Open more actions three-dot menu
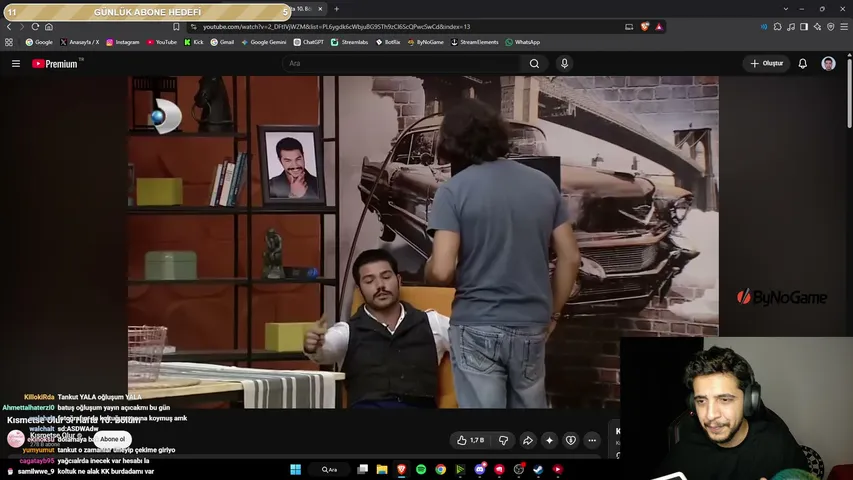 [592, 440]
